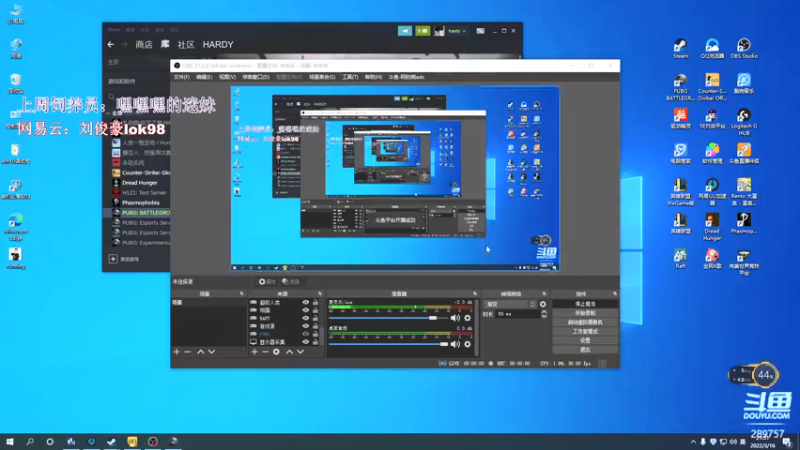The image size is (800, 450).
Task: Click 桌面音频 volume slider handle
Action: click(x=444, y=344)
